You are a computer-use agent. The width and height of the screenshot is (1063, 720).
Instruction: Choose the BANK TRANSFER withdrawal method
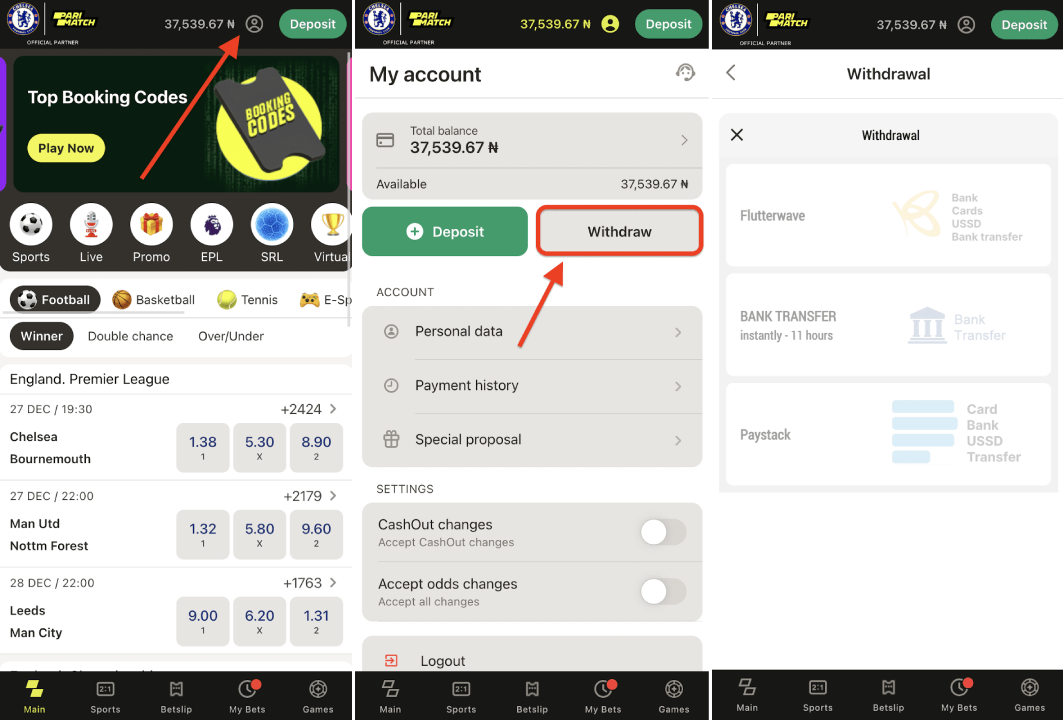pyautogui.click(x=888, y=325)
